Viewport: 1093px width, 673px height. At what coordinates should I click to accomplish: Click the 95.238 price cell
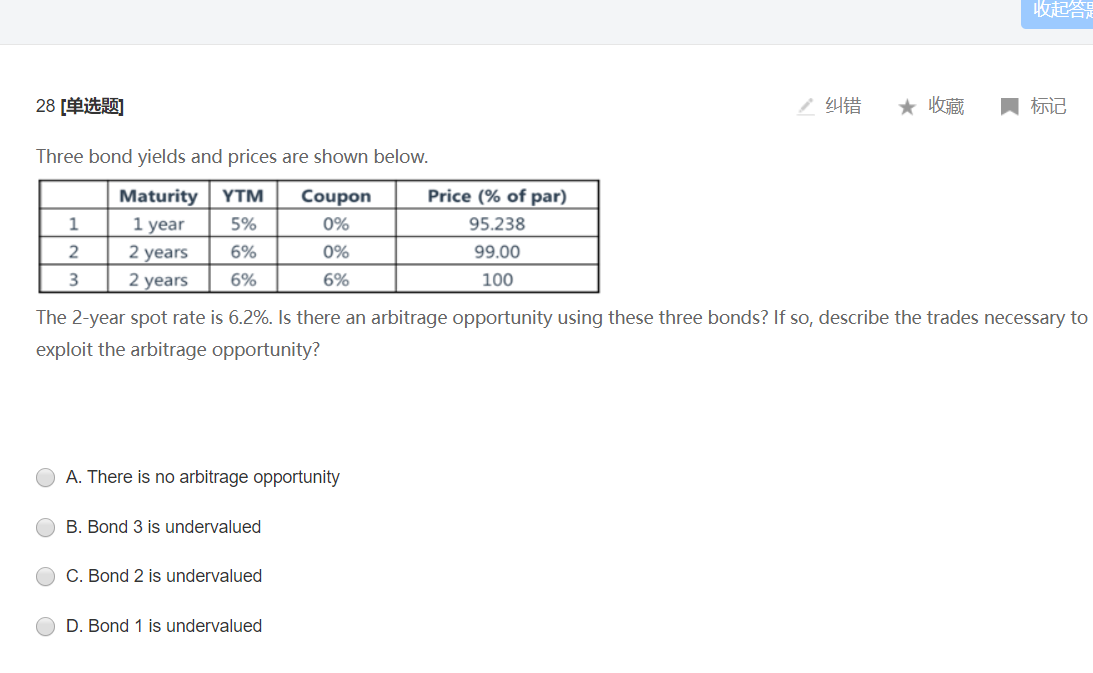(x=497, y=224)
